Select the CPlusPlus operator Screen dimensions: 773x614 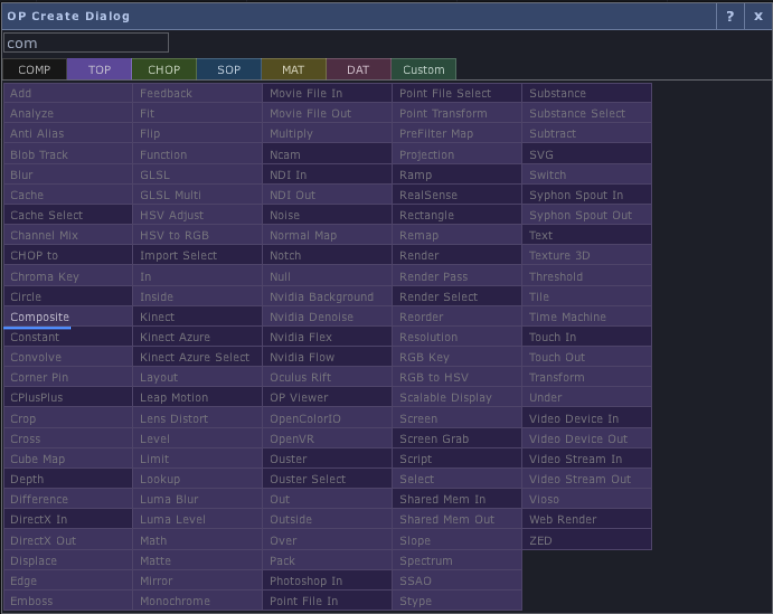tap(68, 397)
